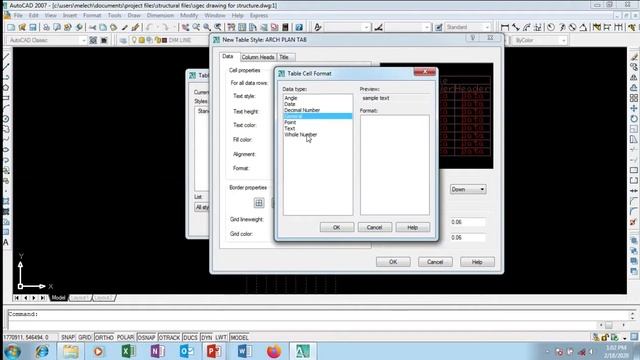Open the ByColor dropdown
This screenshot has height=360, width=640.
click(540, 40)
